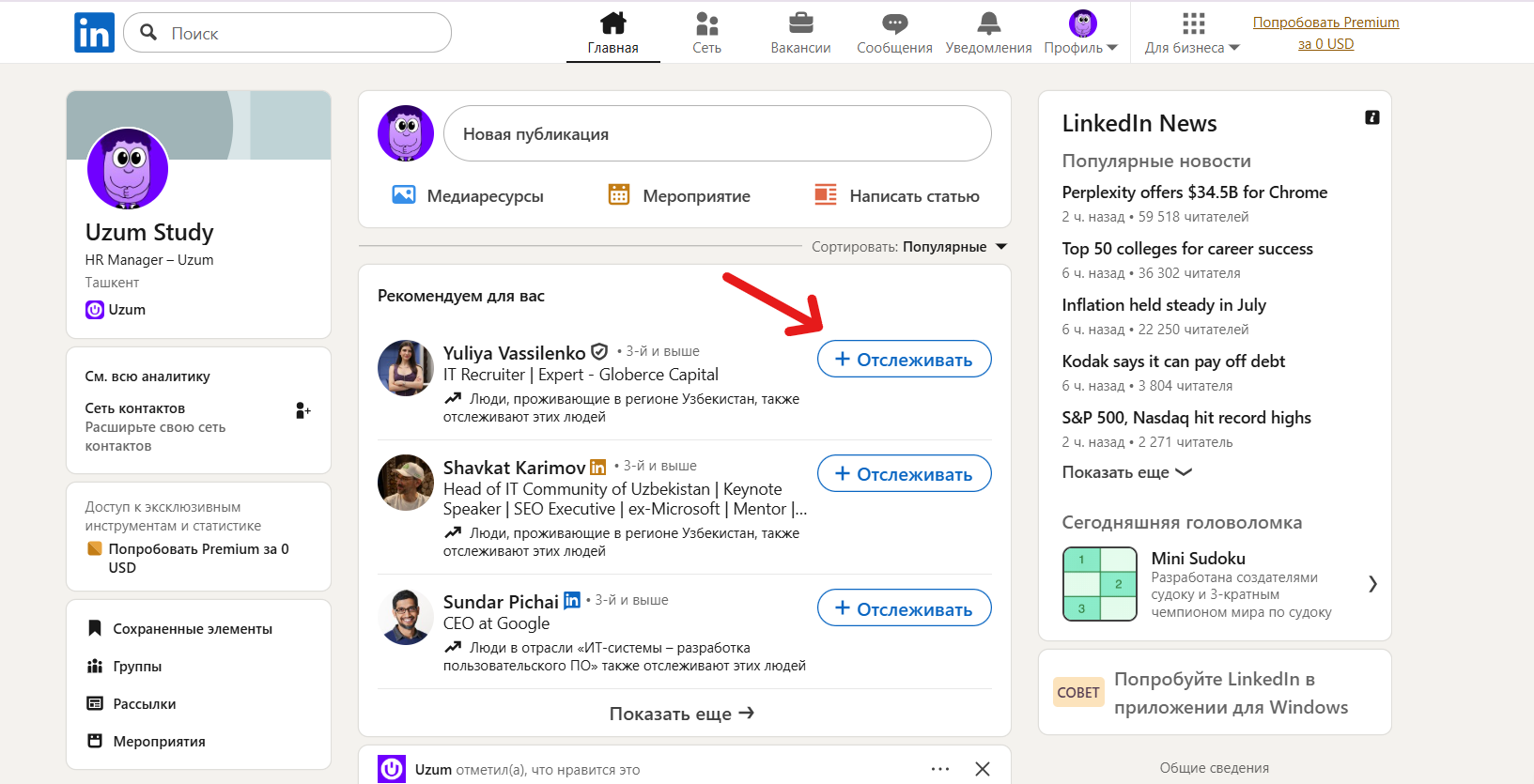Screen dimensions: 1534x784
Task: Click the Мероприятия calendar icon in sidebar
Action: (x=95, y=741)
